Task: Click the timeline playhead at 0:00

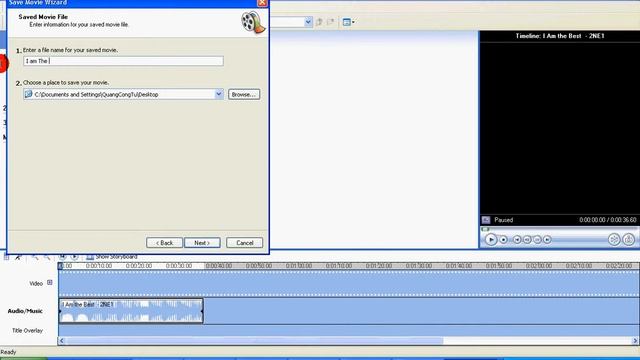Action: [x=60, y=266]
